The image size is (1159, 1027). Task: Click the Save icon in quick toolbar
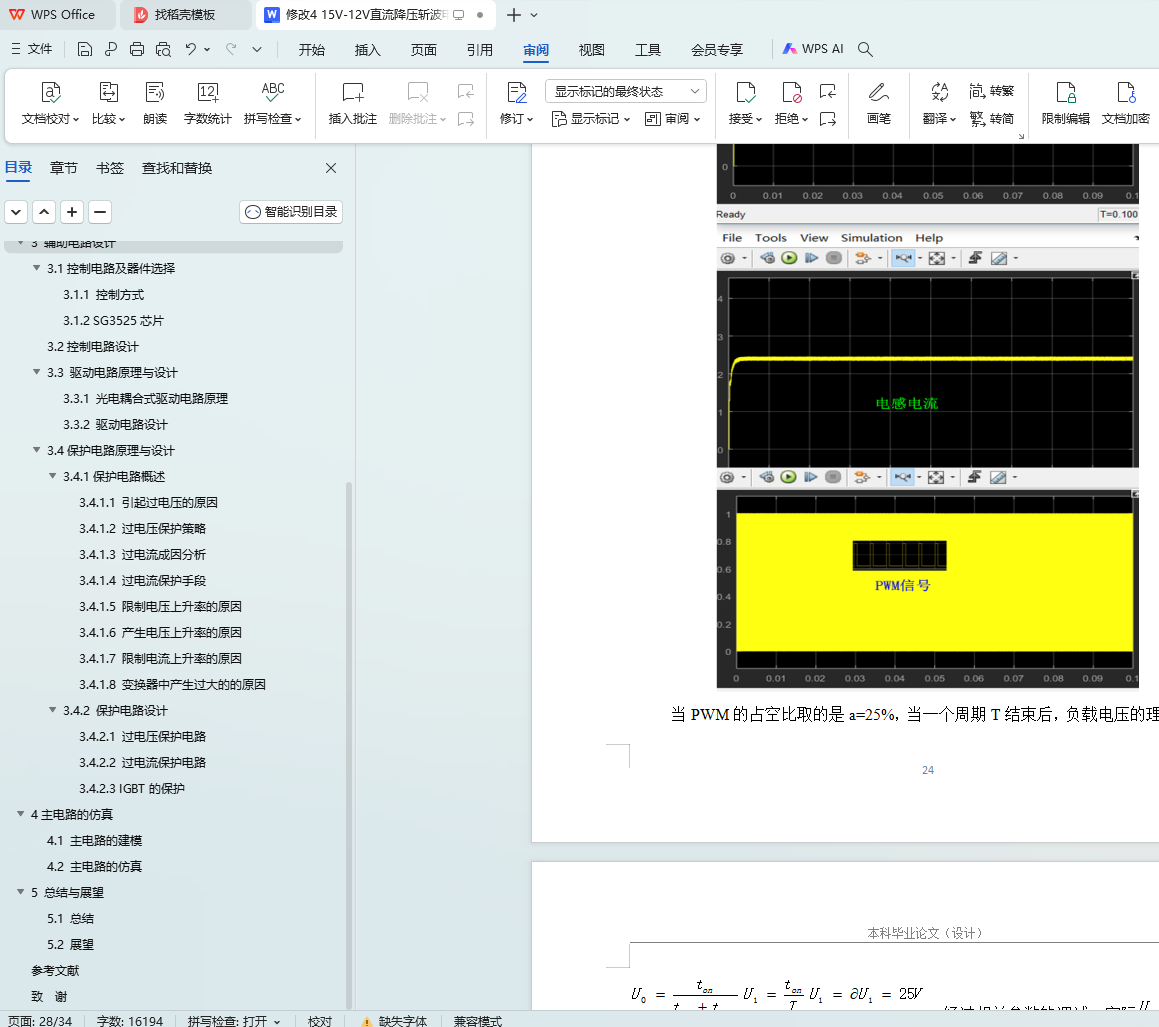click(84, 50)
